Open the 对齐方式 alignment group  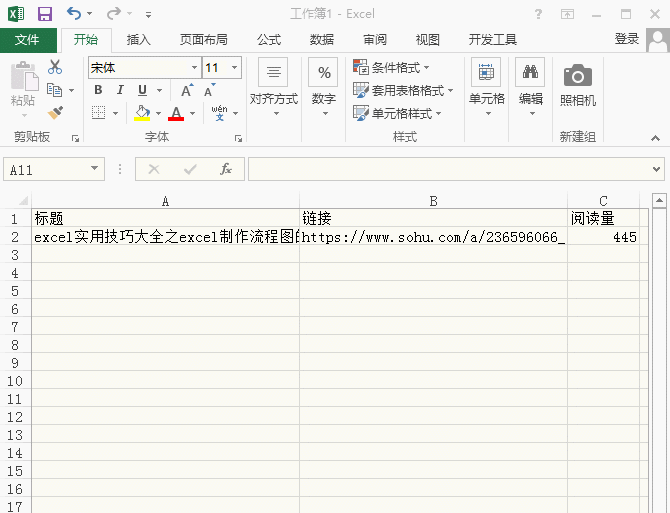click(x=273, y=88)
